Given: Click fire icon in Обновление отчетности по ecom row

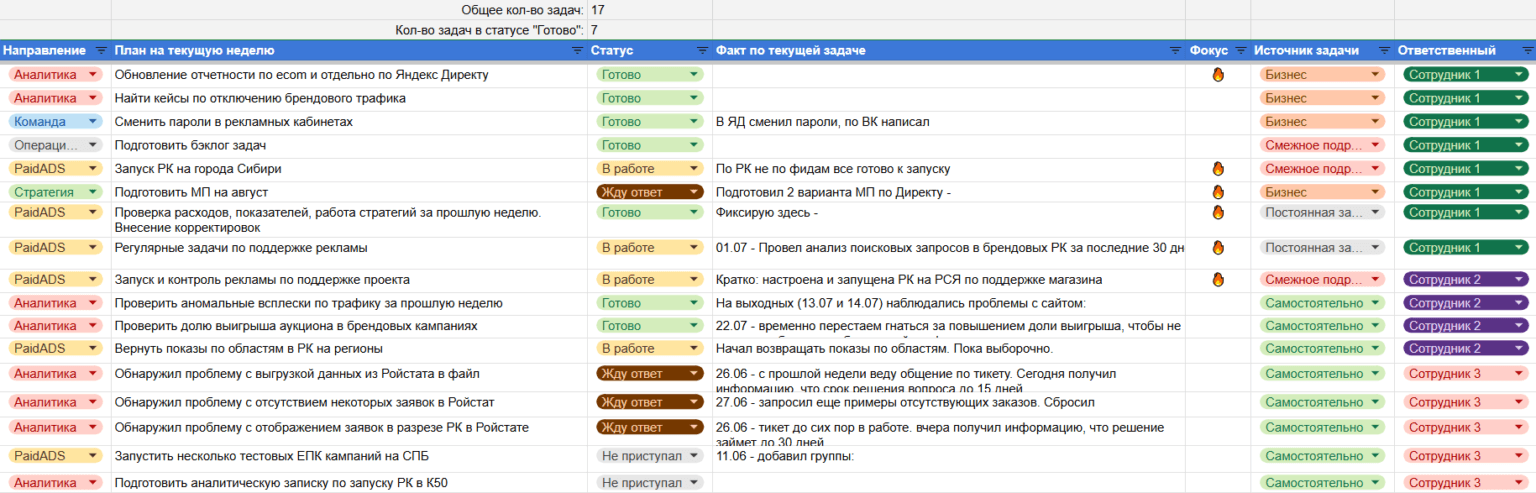Looking at the screenshot, I should tap(1218, 74).
